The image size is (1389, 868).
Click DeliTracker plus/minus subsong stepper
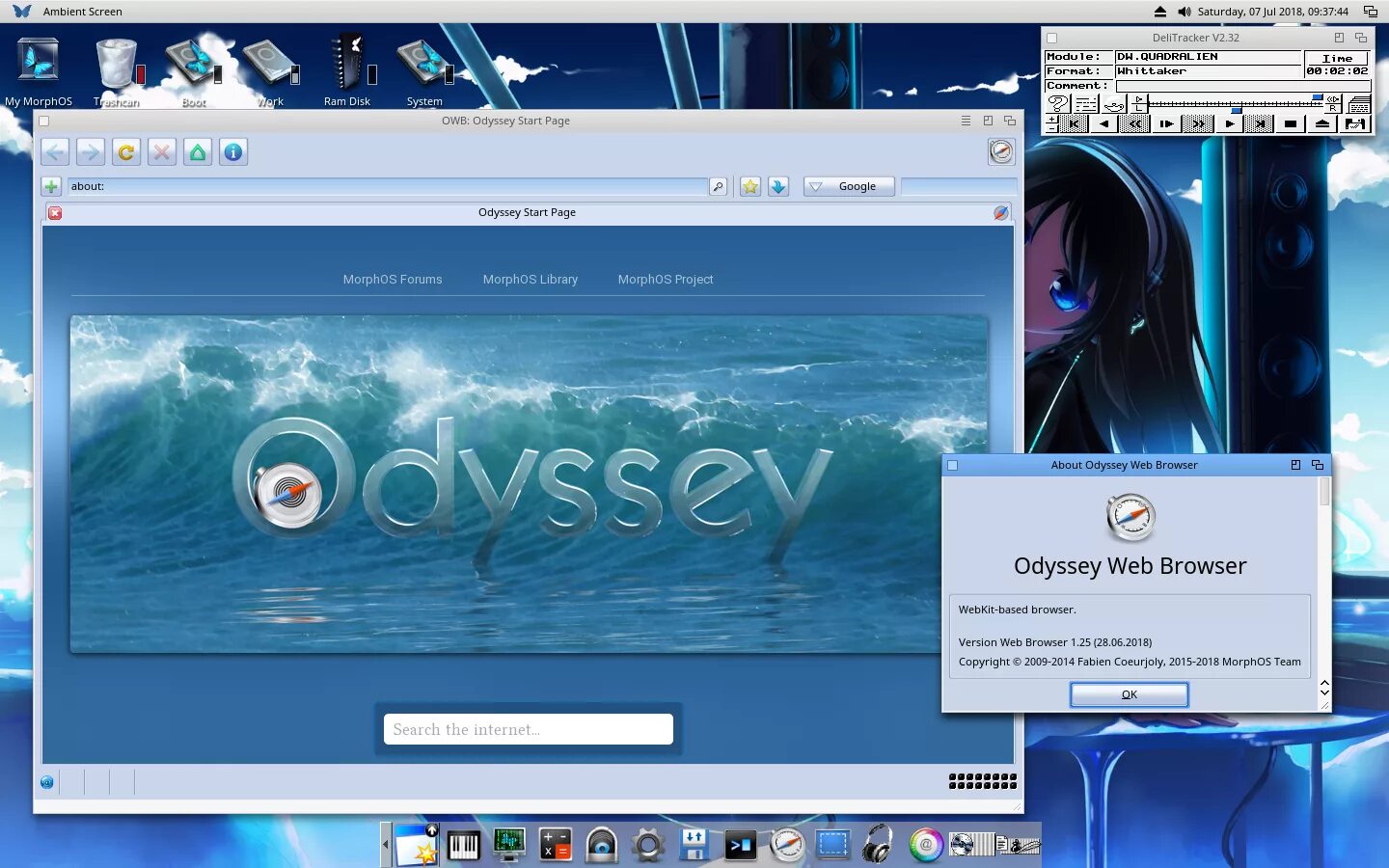click(1052, 123)
